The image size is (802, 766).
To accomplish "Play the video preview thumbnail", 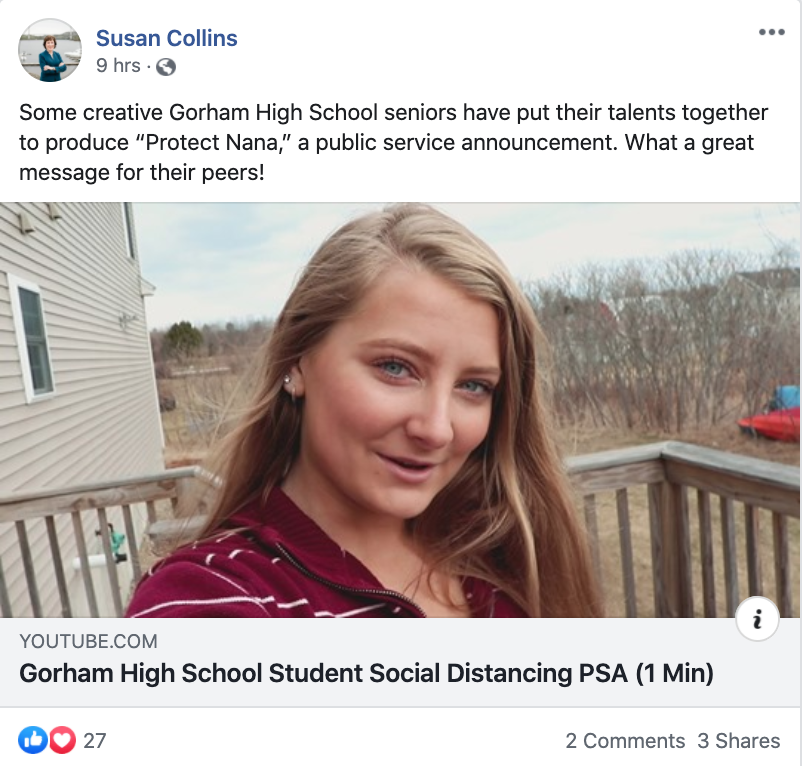I will coord(400,410).
